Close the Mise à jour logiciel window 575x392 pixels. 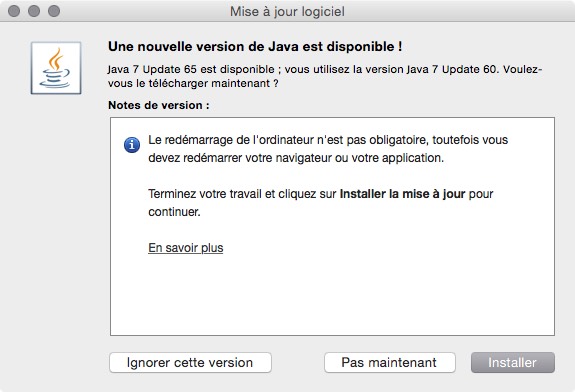click(x=14, y=11)
